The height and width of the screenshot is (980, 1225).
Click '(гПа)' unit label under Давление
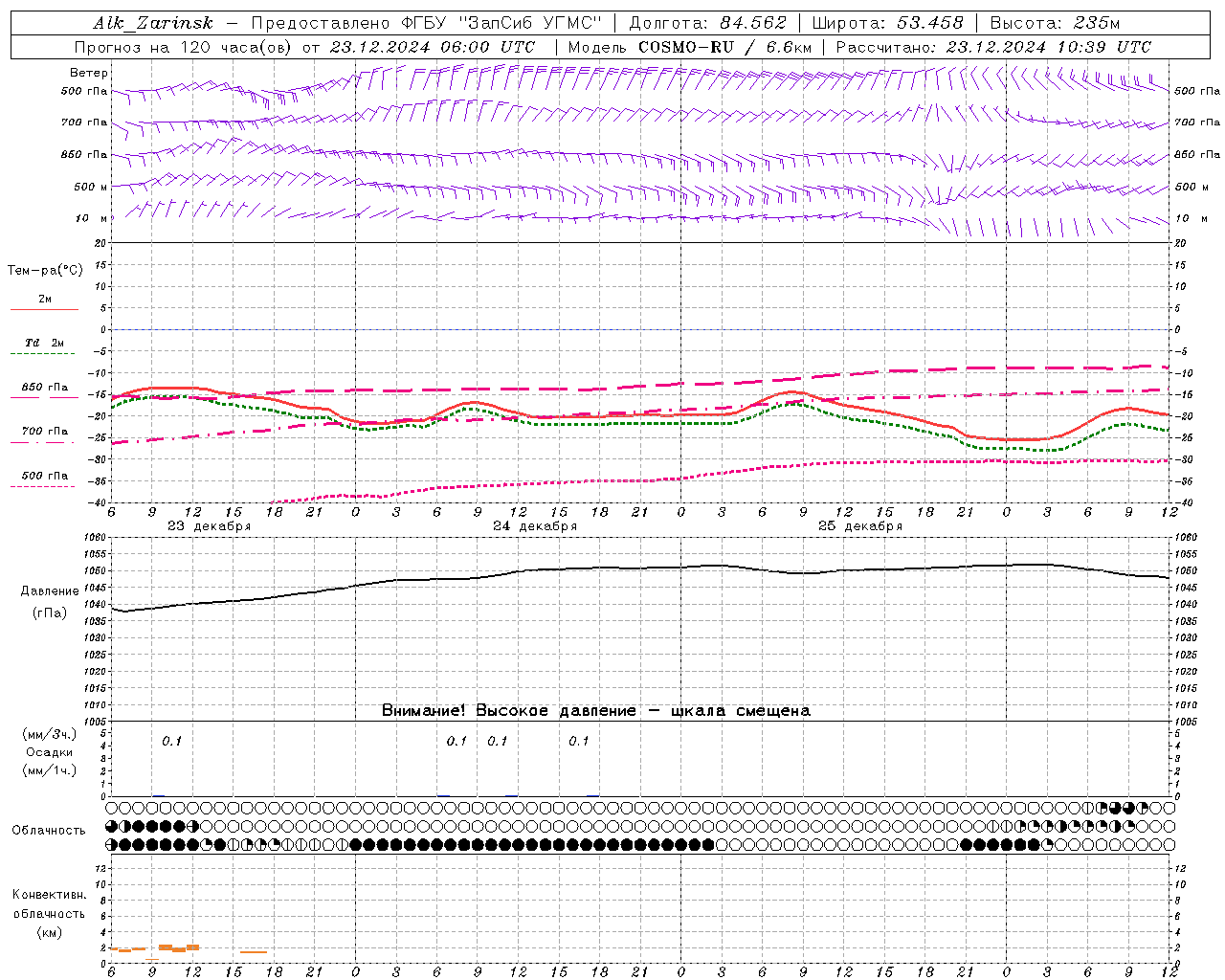pyautogui.click(x=50, y=613)
